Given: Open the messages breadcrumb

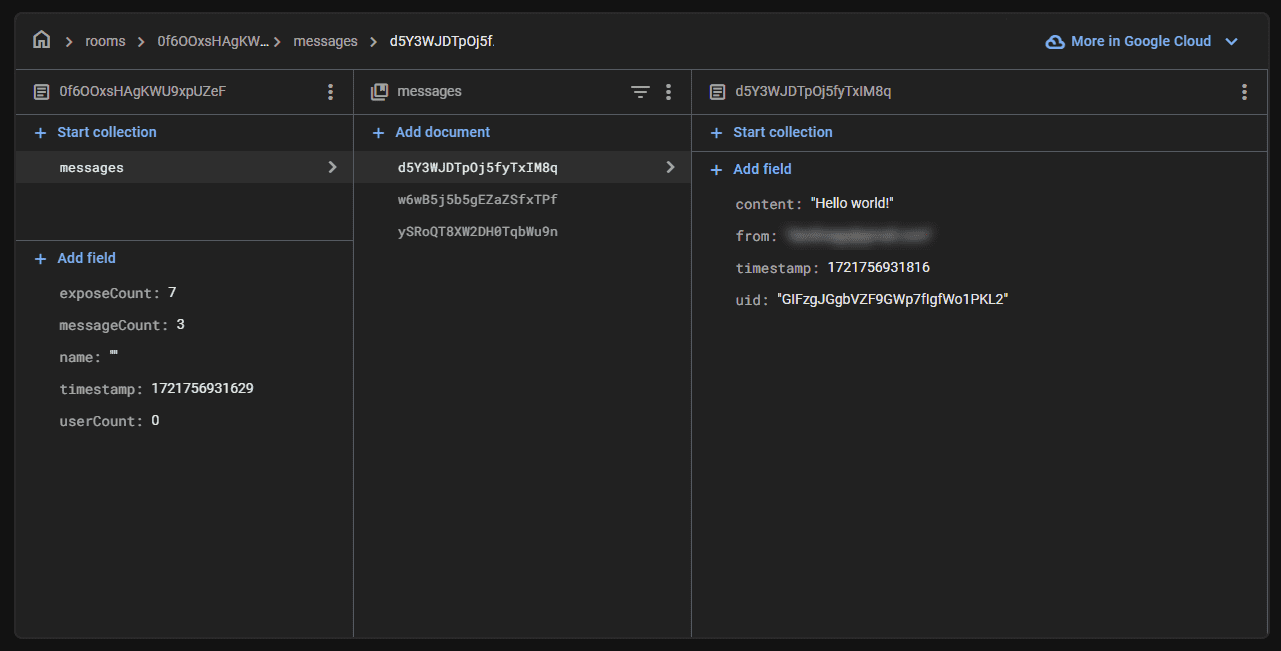Looking at the screenshot, I should click(325, 42).
